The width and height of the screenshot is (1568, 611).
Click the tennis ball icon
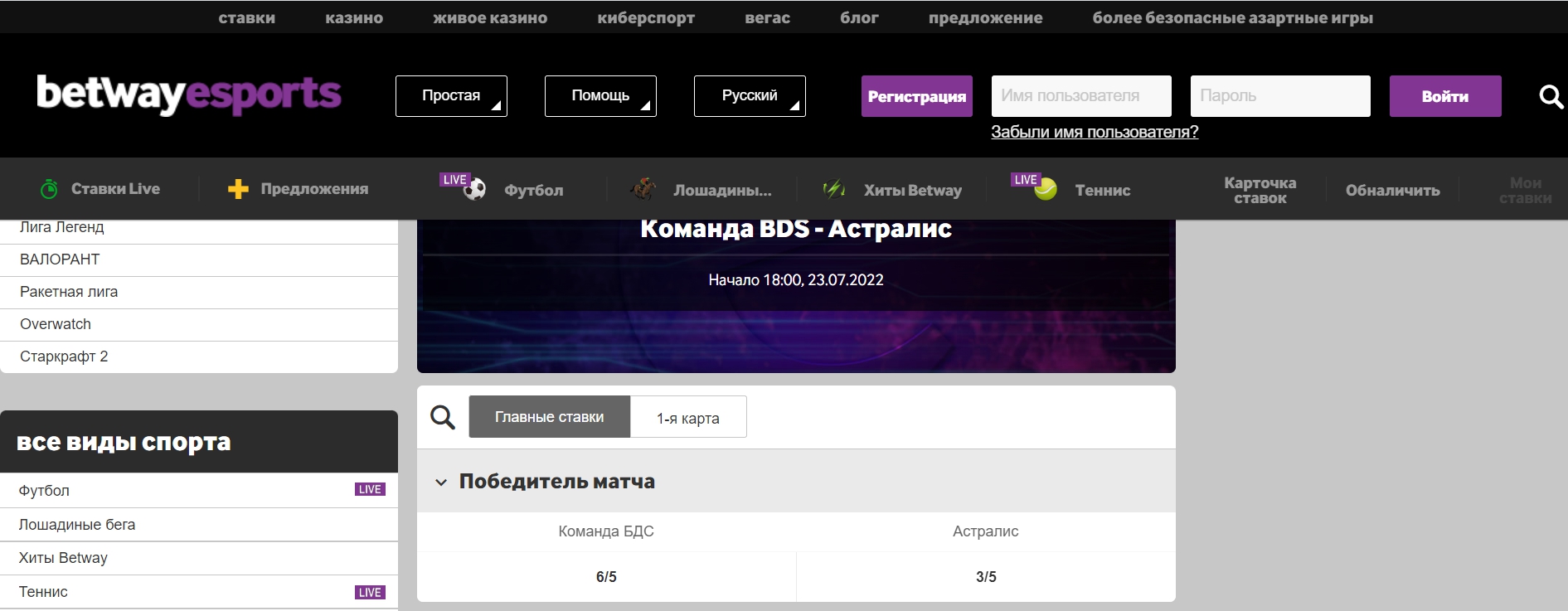1046,190
